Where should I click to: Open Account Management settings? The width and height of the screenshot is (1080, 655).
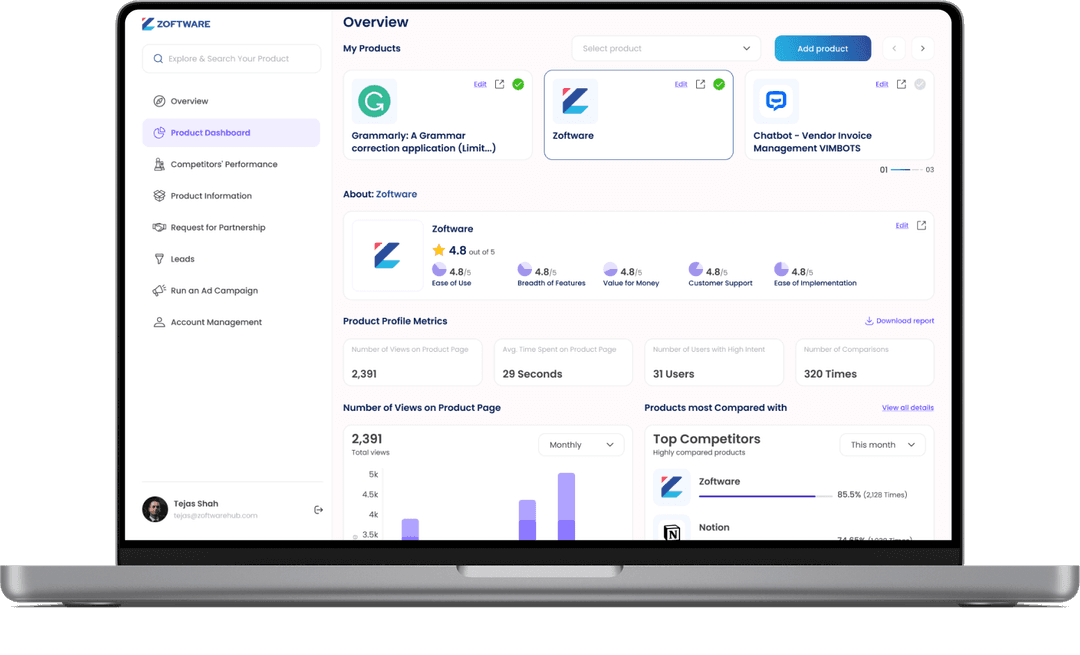point(231,322)
